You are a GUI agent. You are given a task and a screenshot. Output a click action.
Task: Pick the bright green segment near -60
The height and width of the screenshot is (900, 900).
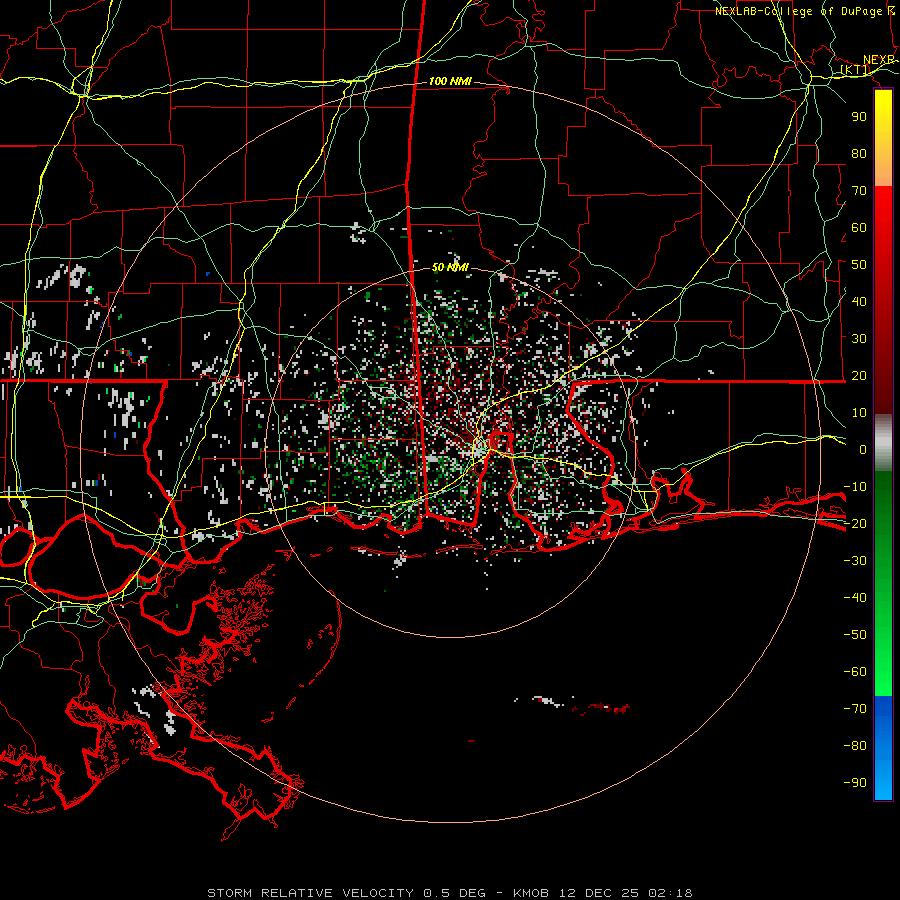tap(883, 680)
